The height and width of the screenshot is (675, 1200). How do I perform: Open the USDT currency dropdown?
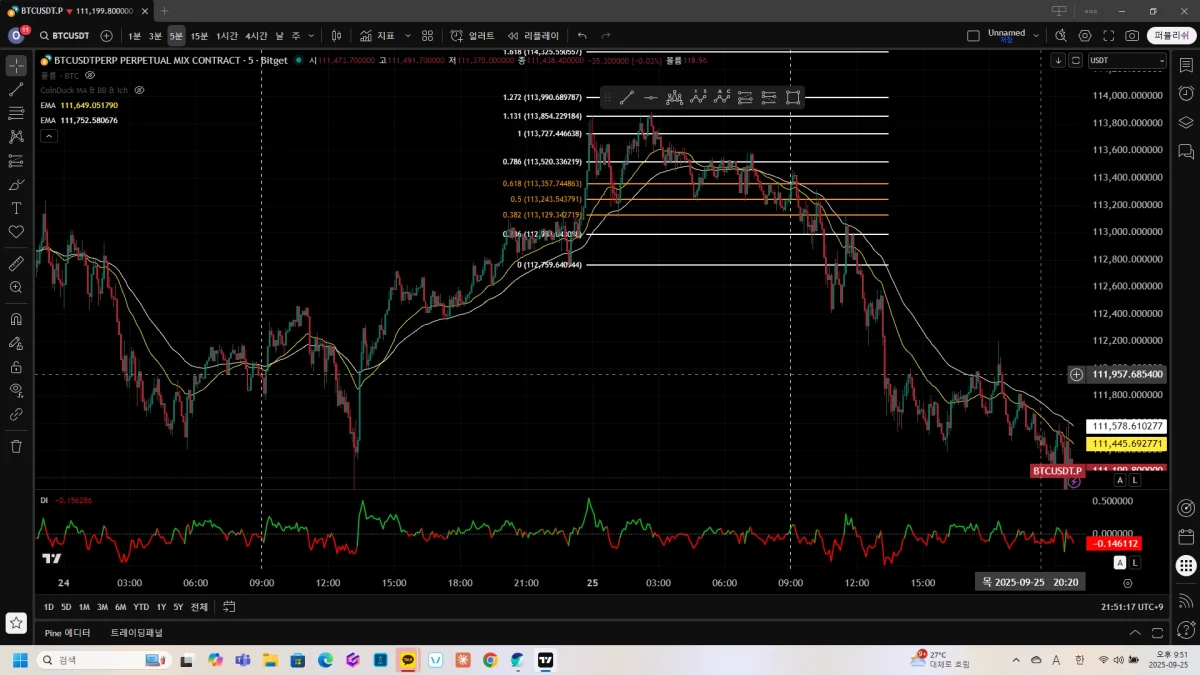pyautogui.click(x=1127, y=60)
